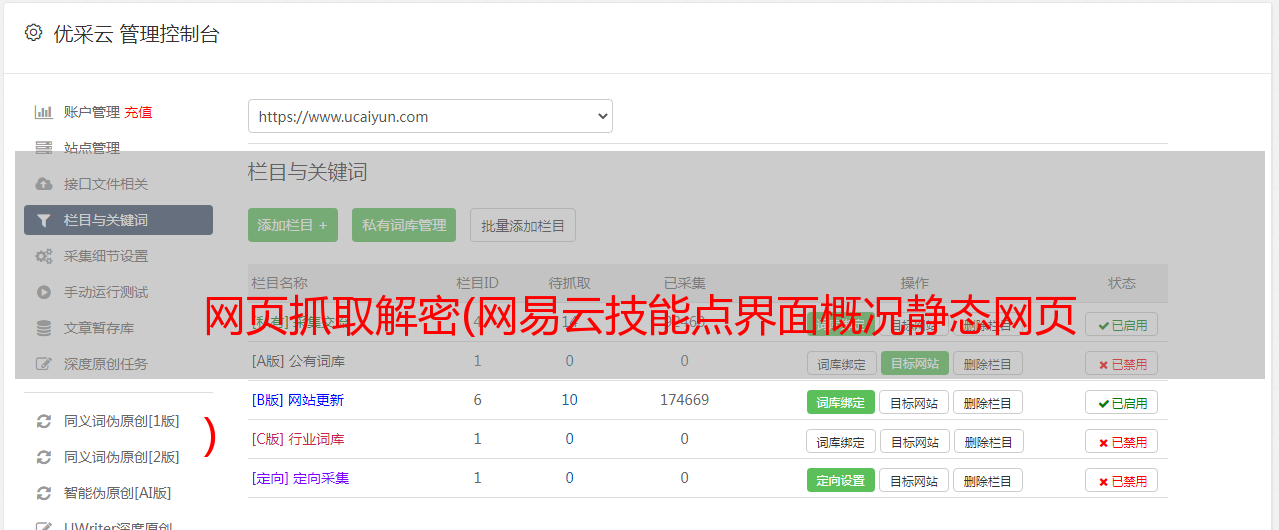Image resolution: width=1279 pixels, height=530 pixels.
Task: Click the 栏目ID column header
Action: [477, 283]
